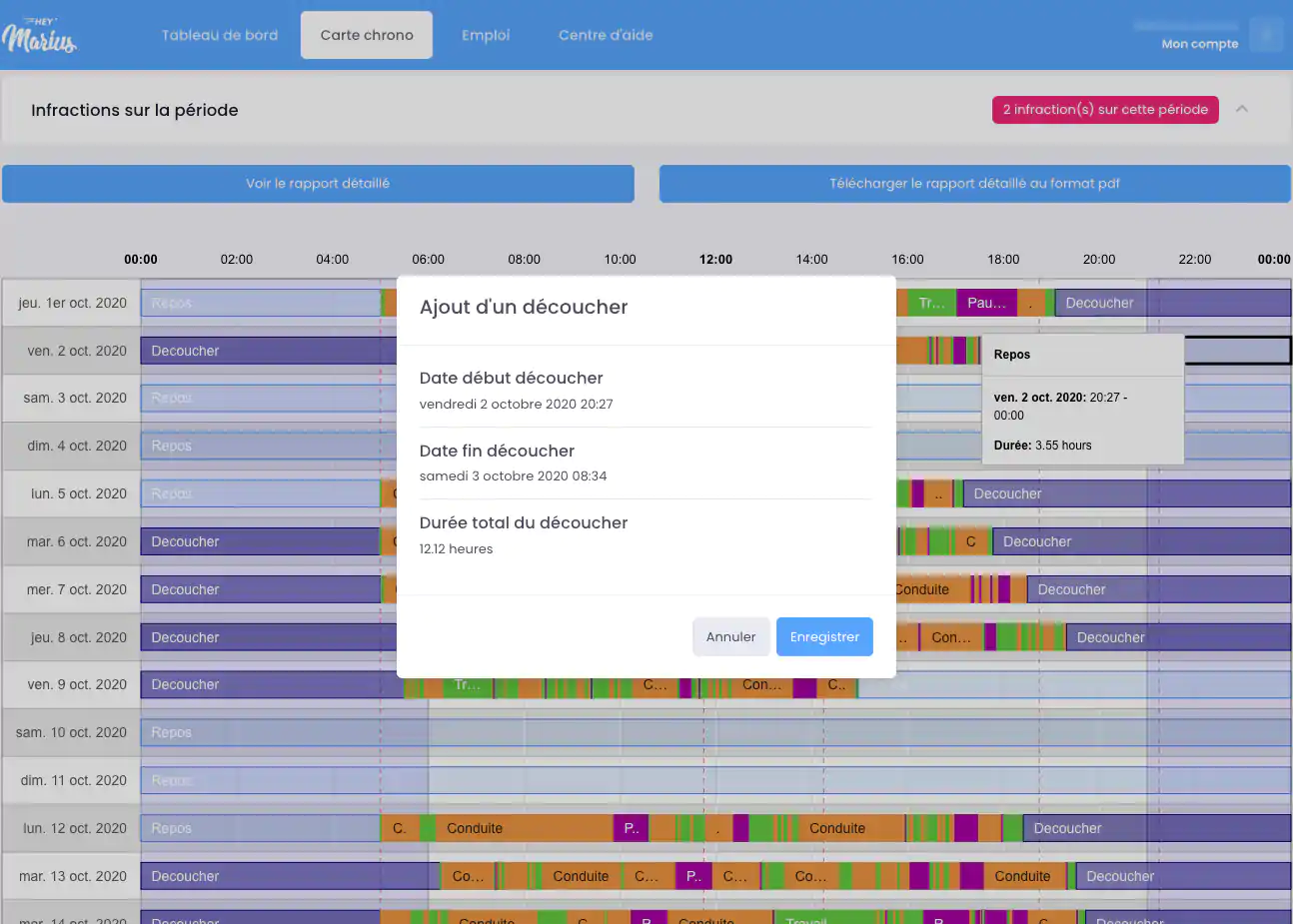The height and width of the screenshot is (924, 1293).
Task: Click the first Conduite block on lun. 12 oct.
Action: [x=524, y=828]
